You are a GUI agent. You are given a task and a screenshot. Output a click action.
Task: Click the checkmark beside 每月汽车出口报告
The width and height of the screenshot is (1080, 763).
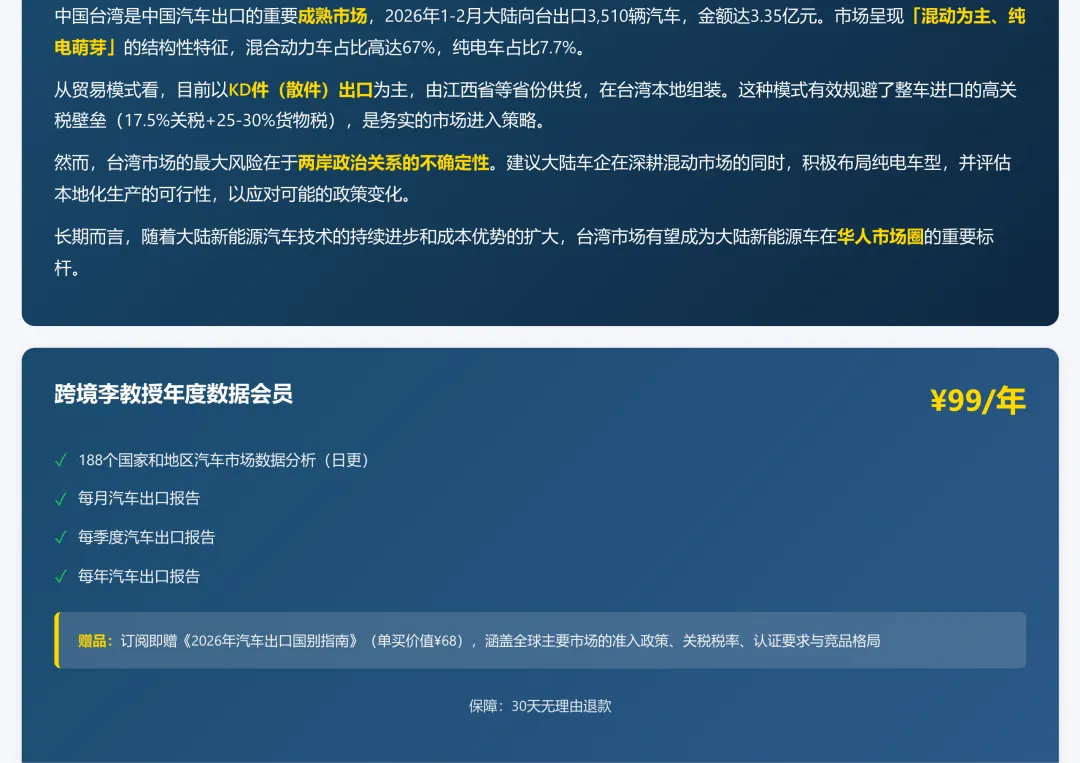click(60, 499)
